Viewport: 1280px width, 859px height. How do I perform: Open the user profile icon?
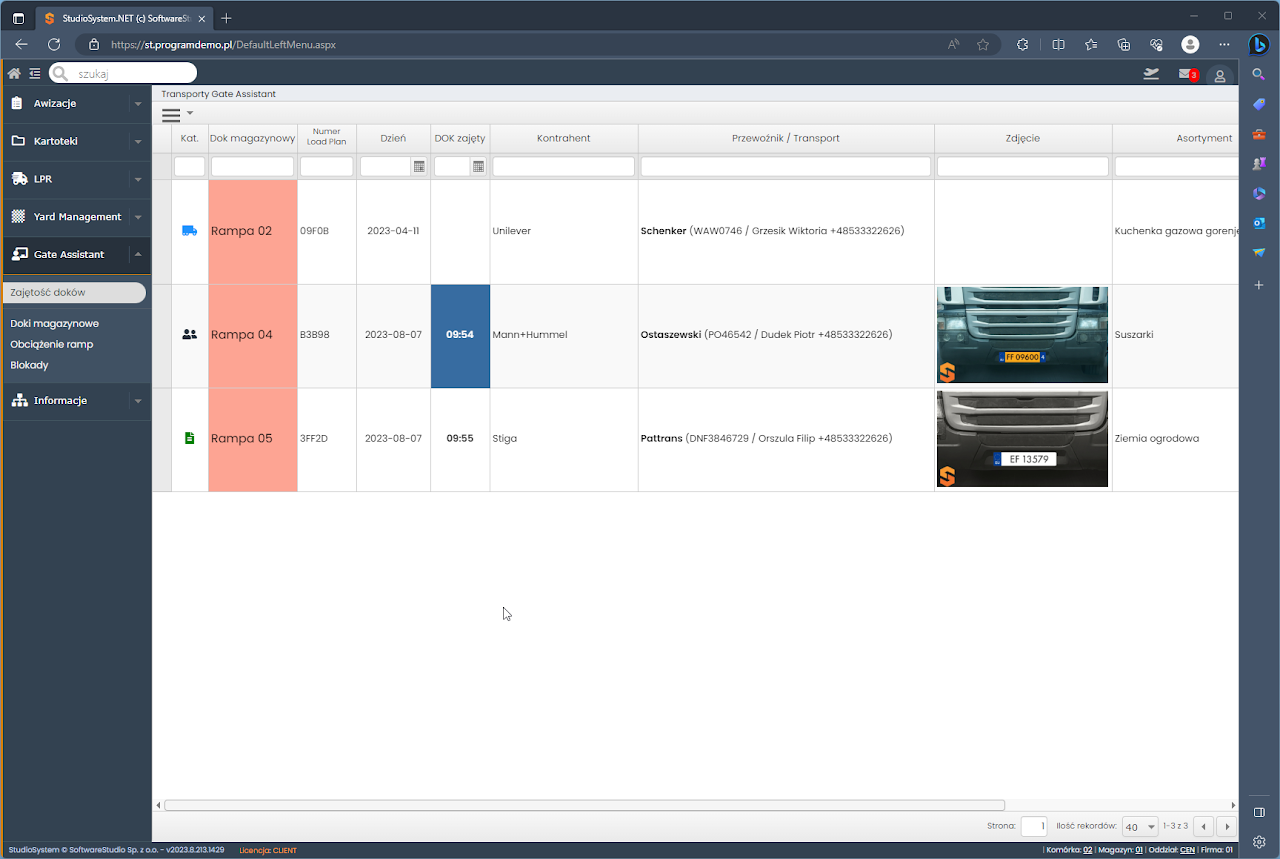click(1219, 76)
